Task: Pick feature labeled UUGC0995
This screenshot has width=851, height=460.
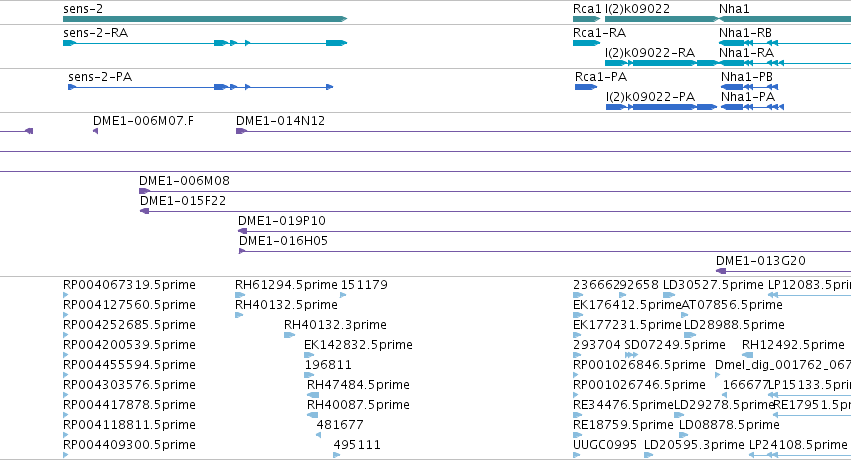Action: click(605, 445)
